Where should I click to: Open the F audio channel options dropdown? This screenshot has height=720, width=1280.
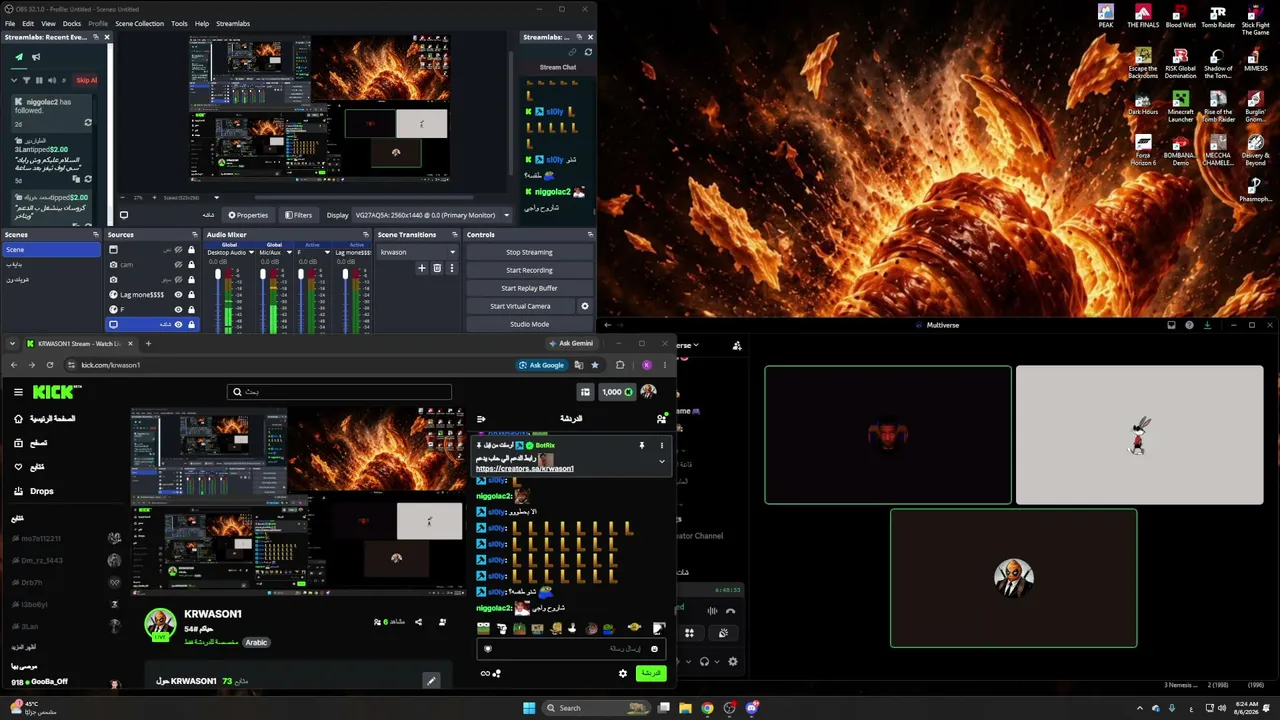(328, 252)
